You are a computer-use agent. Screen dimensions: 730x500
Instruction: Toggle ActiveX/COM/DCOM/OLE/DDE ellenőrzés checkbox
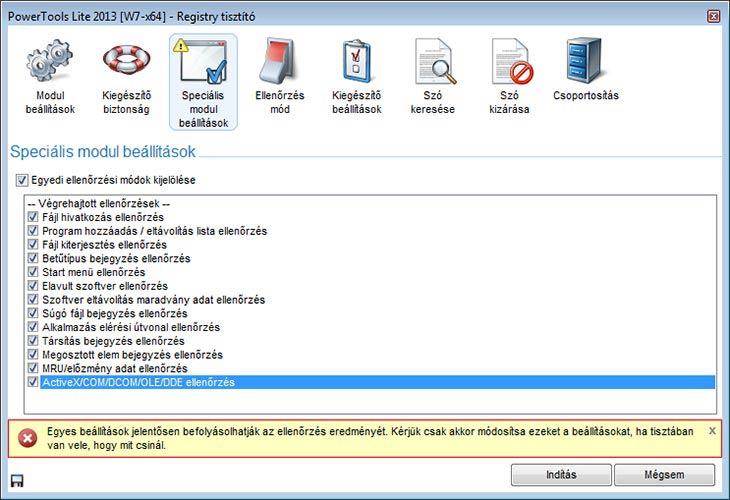click(x=33, y=382)
